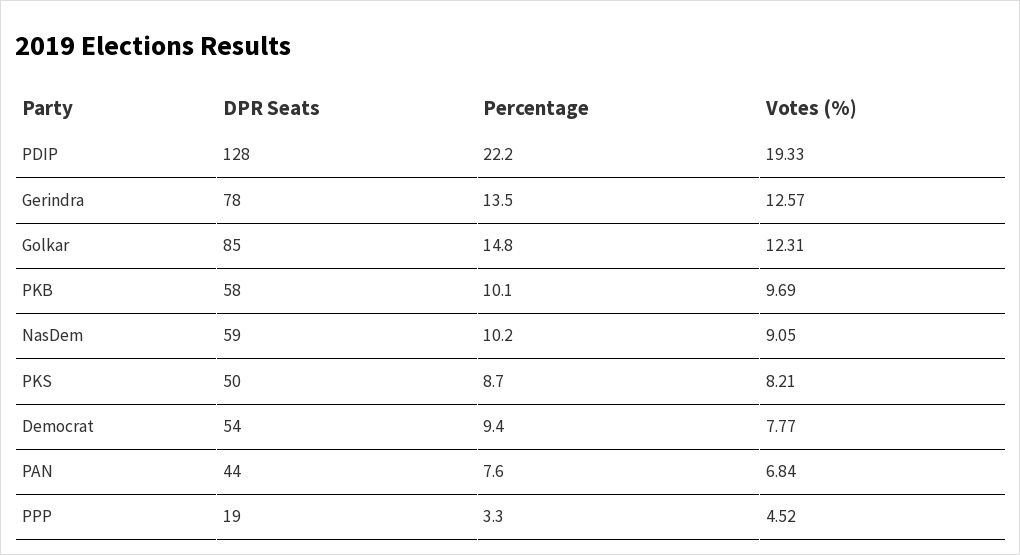
Task: Click PDIP's 128 seats value
Action: tap(236, 154)
